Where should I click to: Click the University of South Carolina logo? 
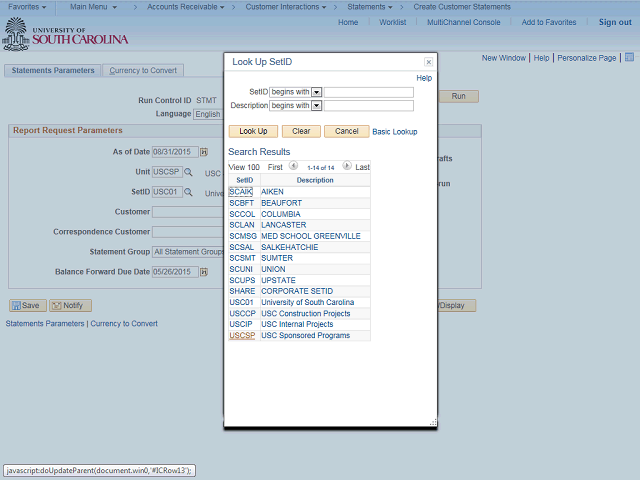65,34
